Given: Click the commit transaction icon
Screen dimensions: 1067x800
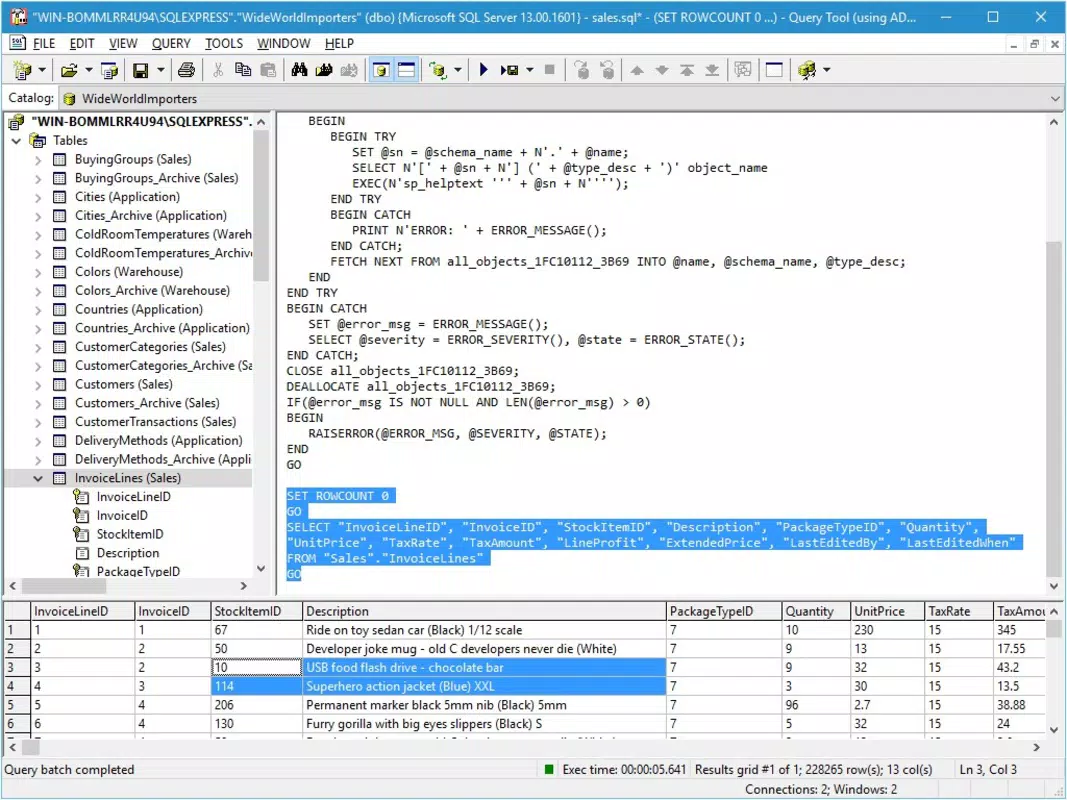Looking at the screenshot, I should (x=582, y=70).
